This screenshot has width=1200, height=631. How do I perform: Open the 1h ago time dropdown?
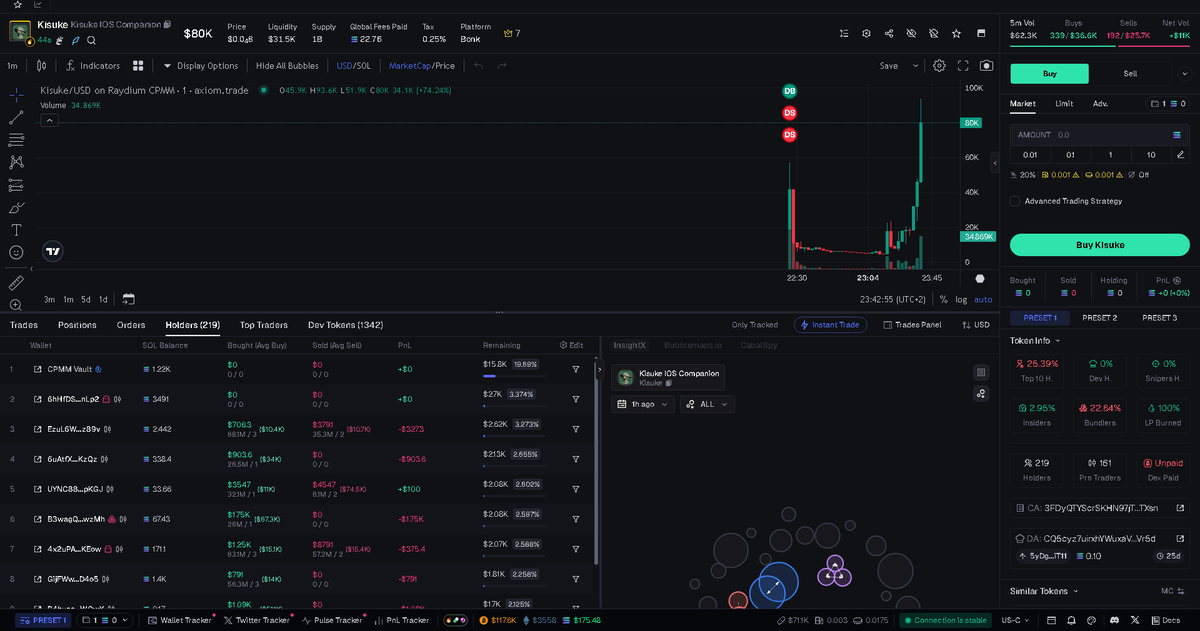pos(643,404)
